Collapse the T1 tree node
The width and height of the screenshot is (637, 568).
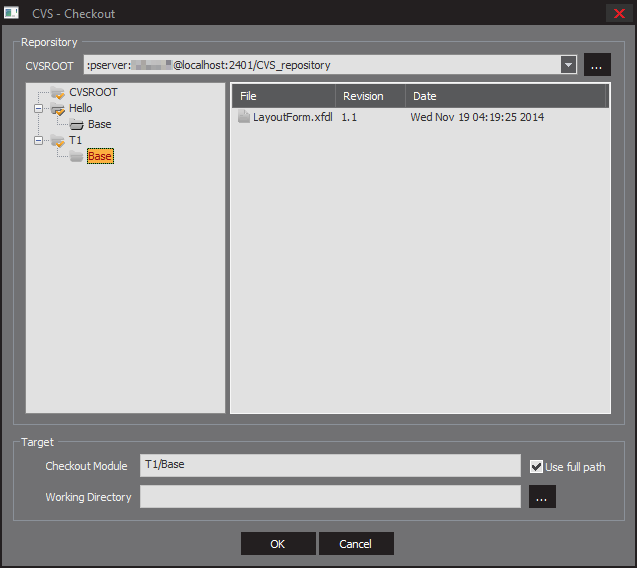tap(38, 141)
